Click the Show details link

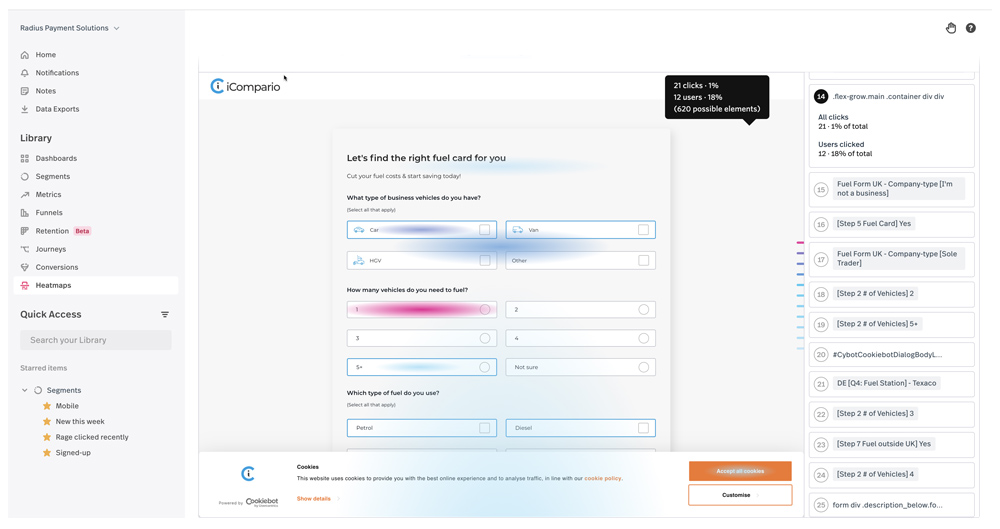point(314,499)
